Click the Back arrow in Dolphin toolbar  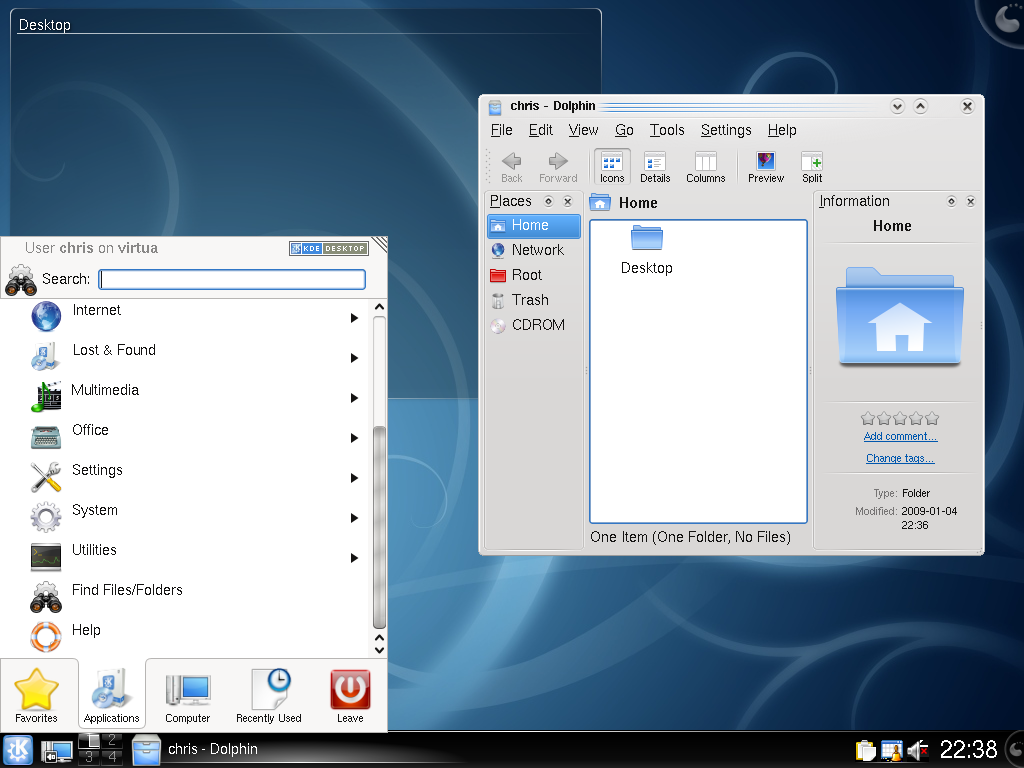pyautogui.click(x=511, y=167)
